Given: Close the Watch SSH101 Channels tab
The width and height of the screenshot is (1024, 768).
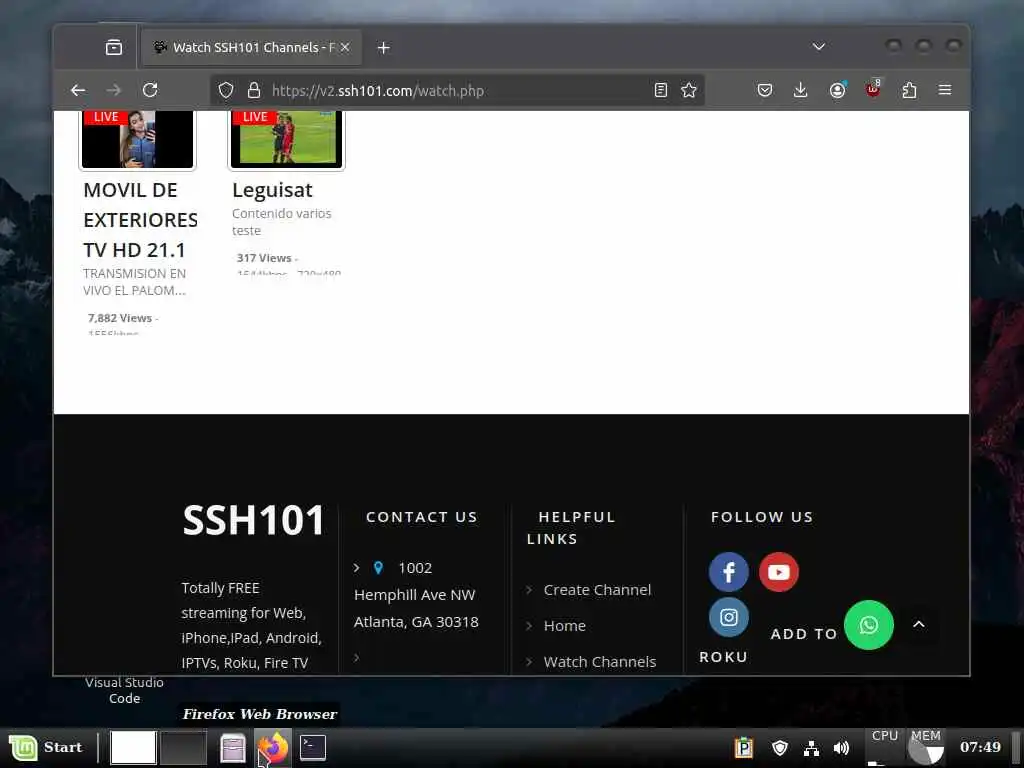Looking at the screenshot, I should pos(345,47).
